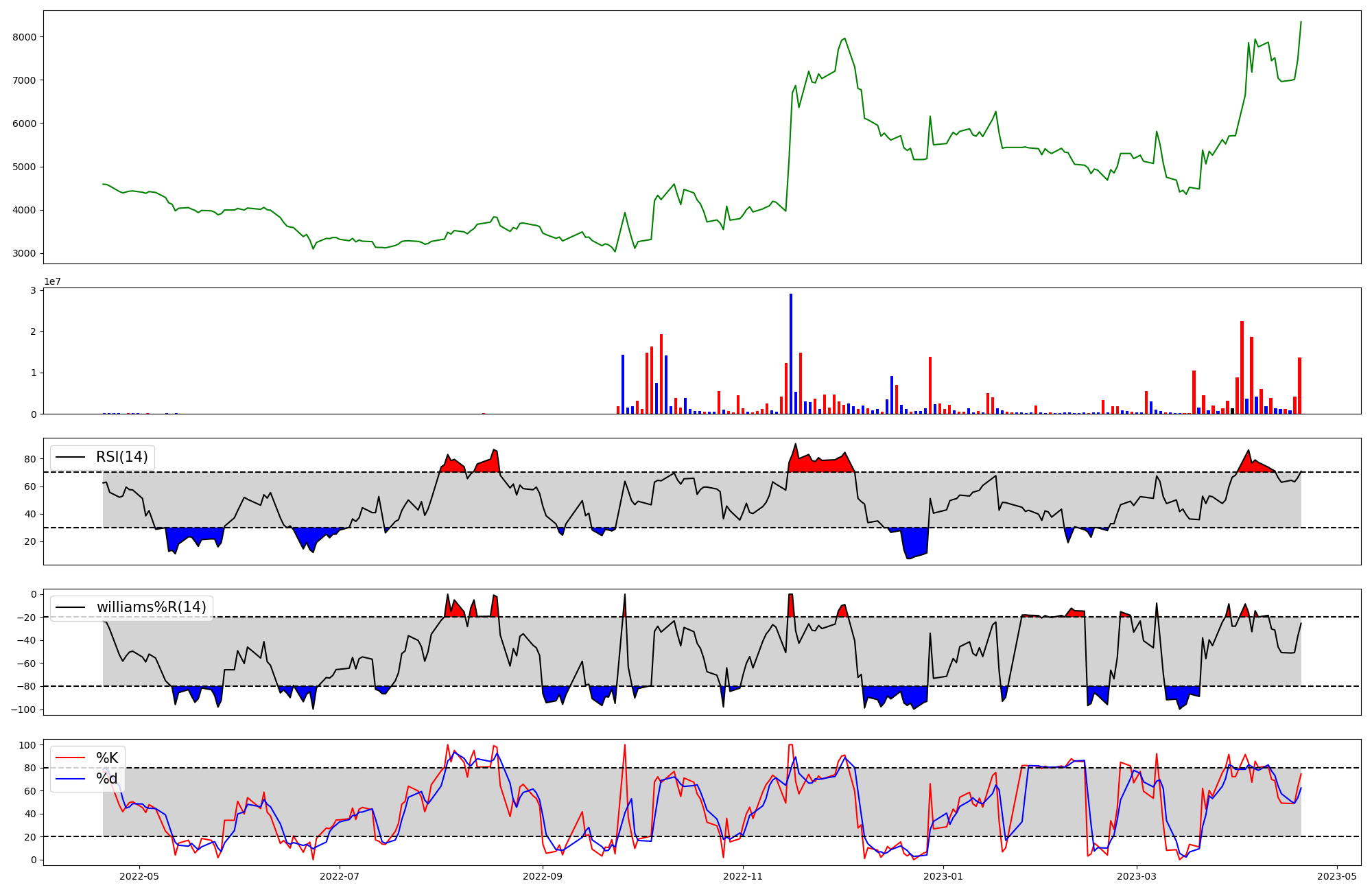Click the 2022-09 date label
The width and height of the screenshot is (1372, 892).
(x=543, y=876)
